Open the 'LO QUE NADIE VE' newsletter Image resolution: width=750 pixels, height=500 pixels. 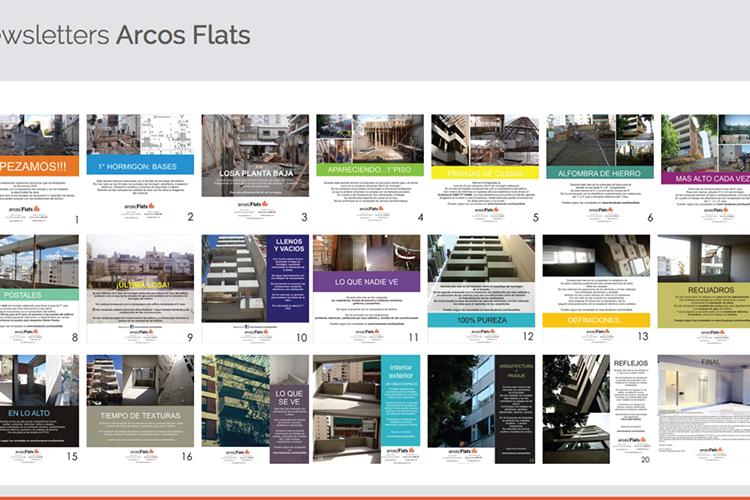pyautogui.click(x=367, y=289)
